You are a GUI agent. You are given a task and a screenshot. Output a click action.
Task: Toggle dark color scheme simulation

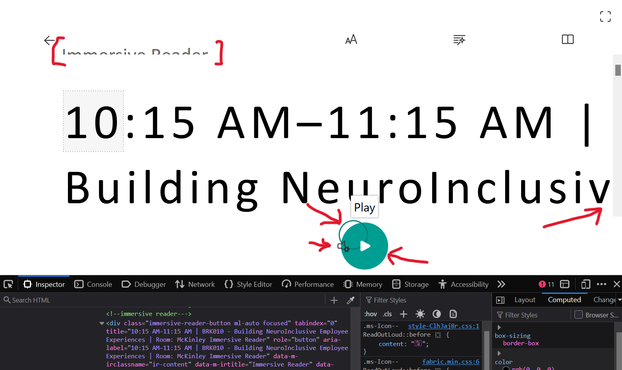437,314
